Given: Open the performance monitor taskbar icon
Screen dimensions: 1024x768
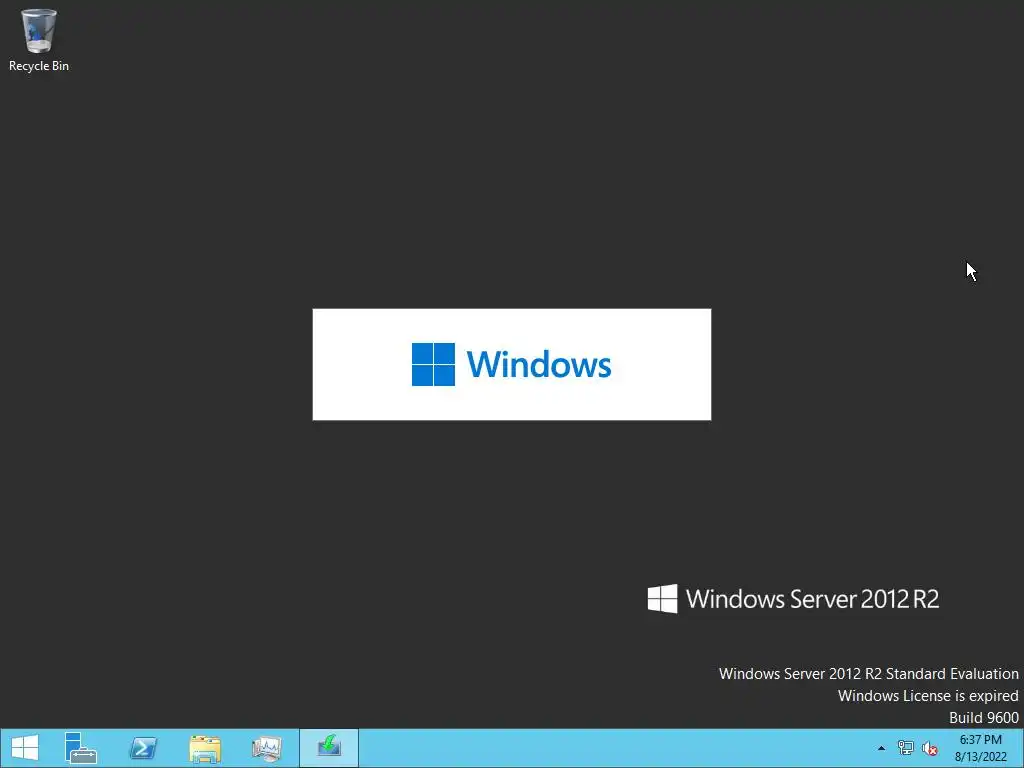Looking at the screenshot, I should [267, 748].
